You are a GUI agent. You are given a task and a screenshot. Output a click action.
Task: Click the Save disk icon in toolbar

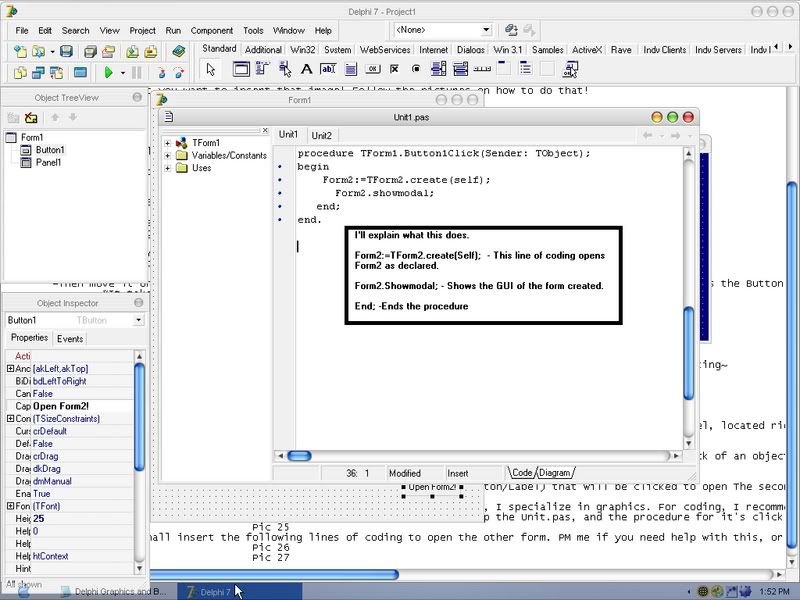[x=66, y=51]
